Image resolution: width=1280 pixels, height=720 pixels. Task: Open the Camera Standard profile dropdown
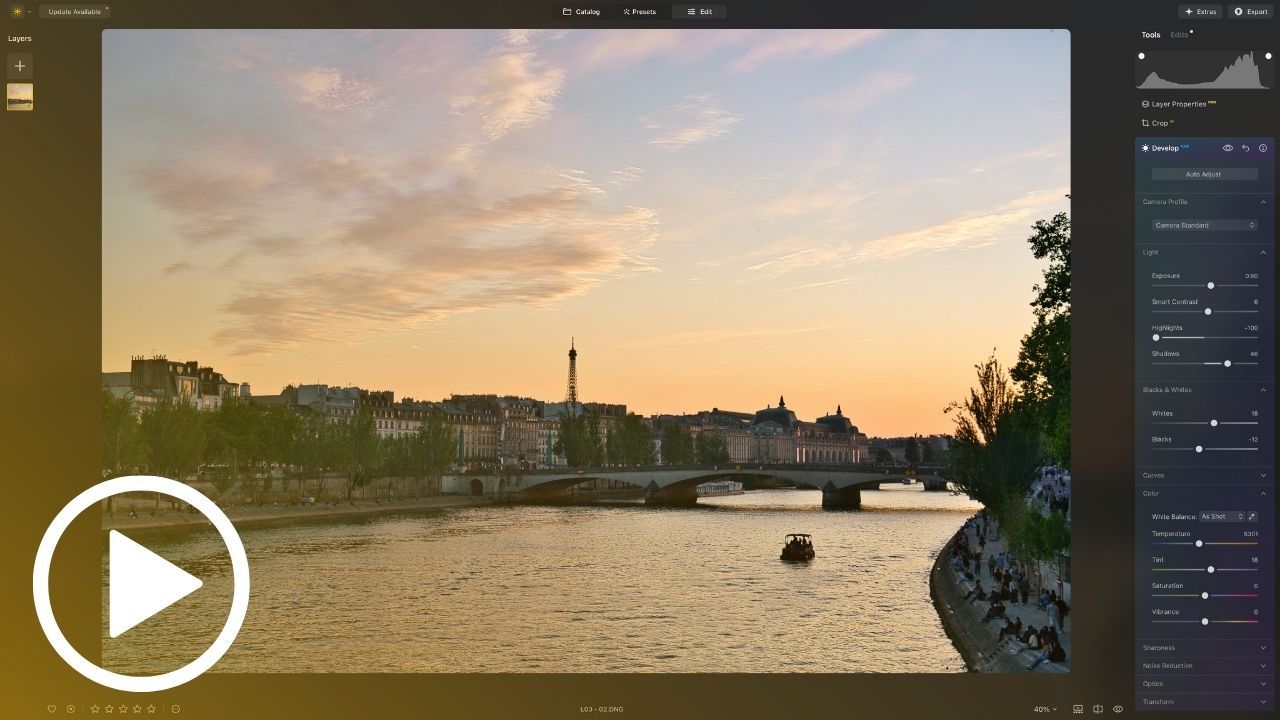1204,225
